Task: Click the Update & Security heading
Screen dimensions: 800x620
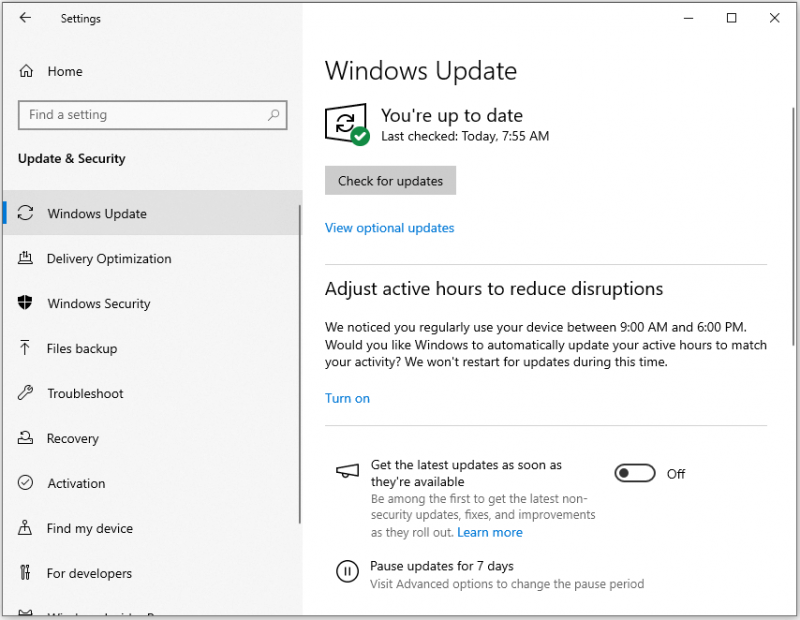Action: pyautogui.click(x=71, y=159)
